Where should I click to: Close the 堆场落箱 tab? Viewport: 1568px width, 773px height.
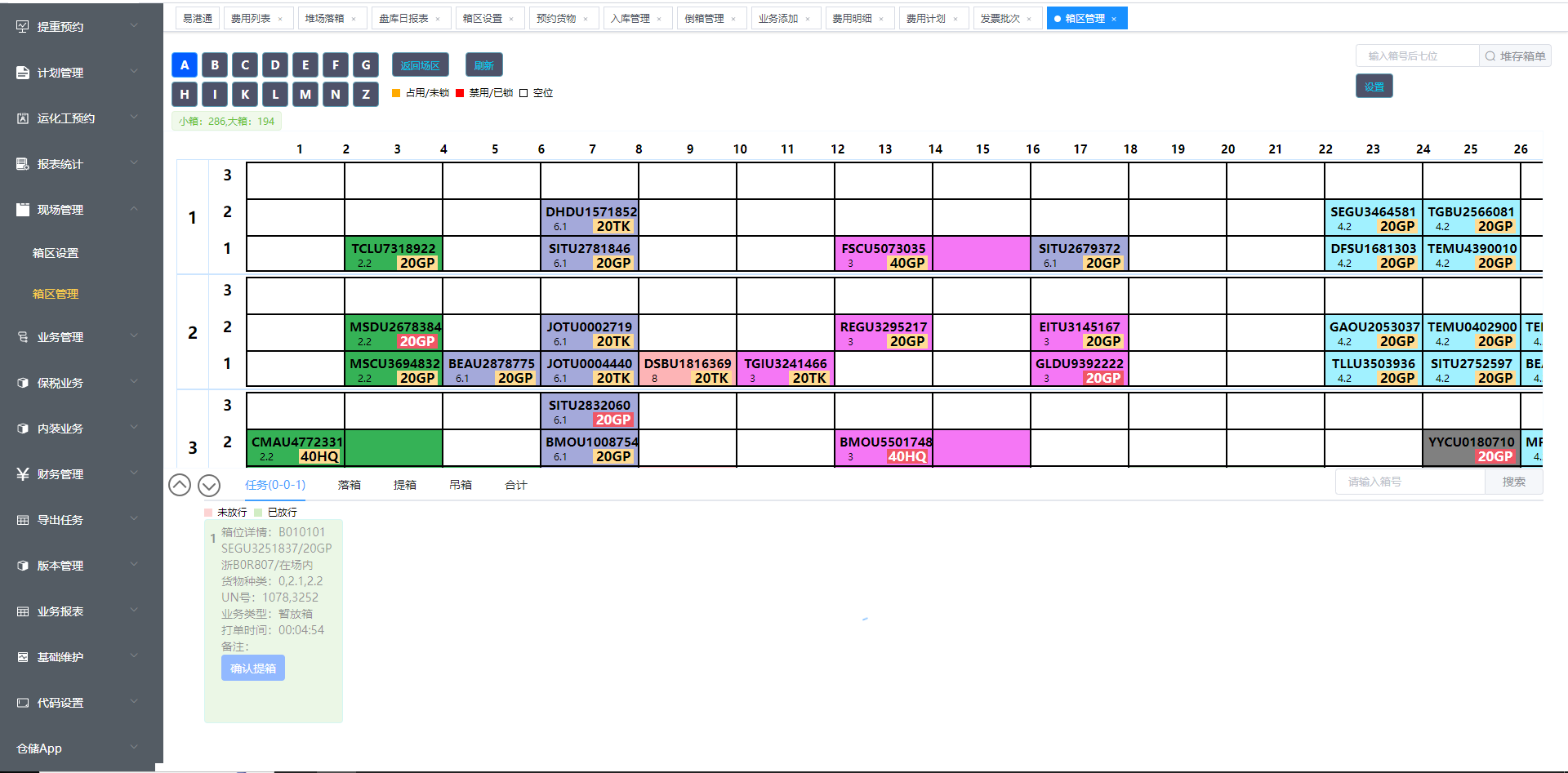(354, 19)
